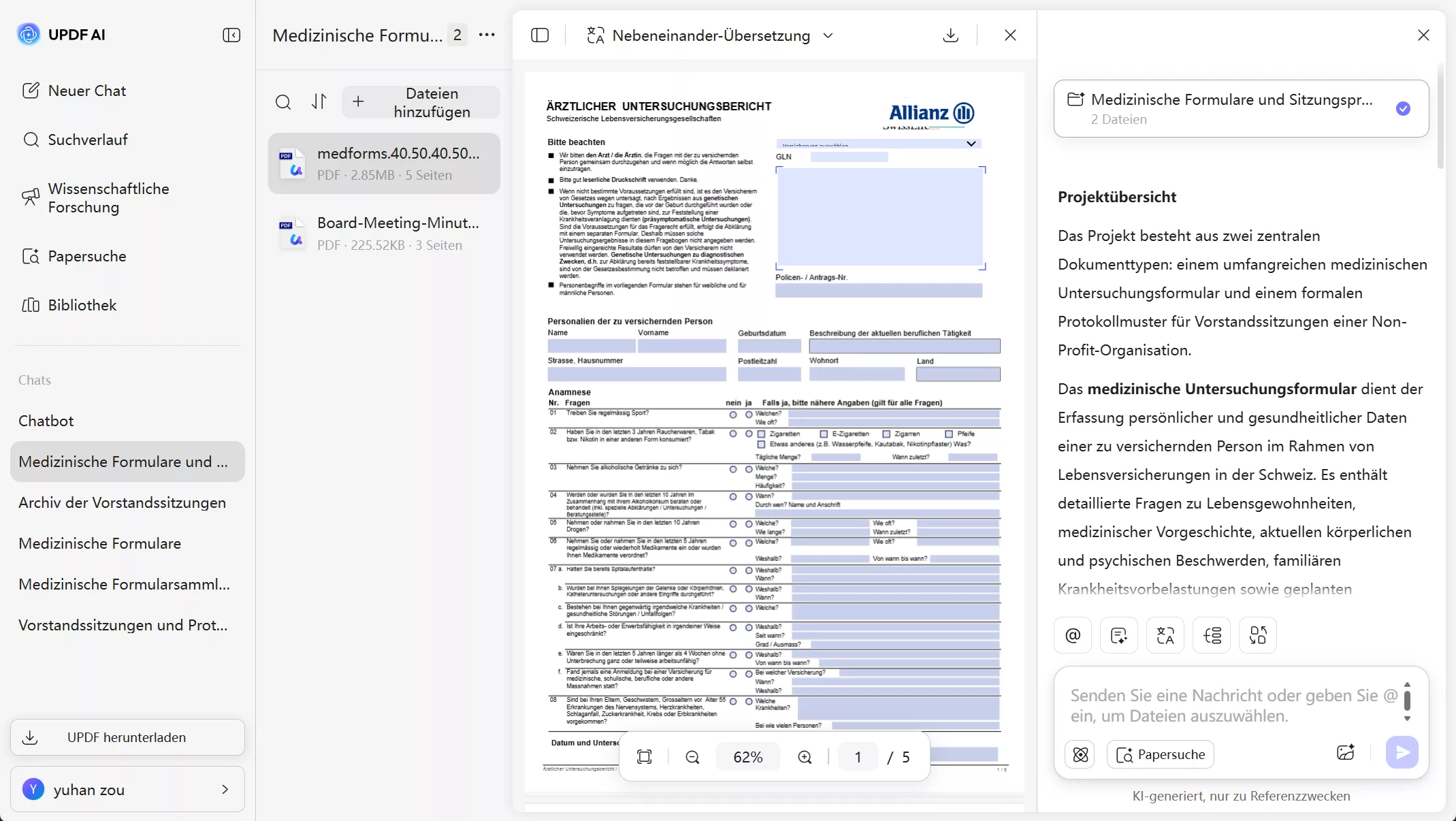Open the Chatbot section in the sidebar
This screenshot has height=821, width=1456.
coord(46,421)
